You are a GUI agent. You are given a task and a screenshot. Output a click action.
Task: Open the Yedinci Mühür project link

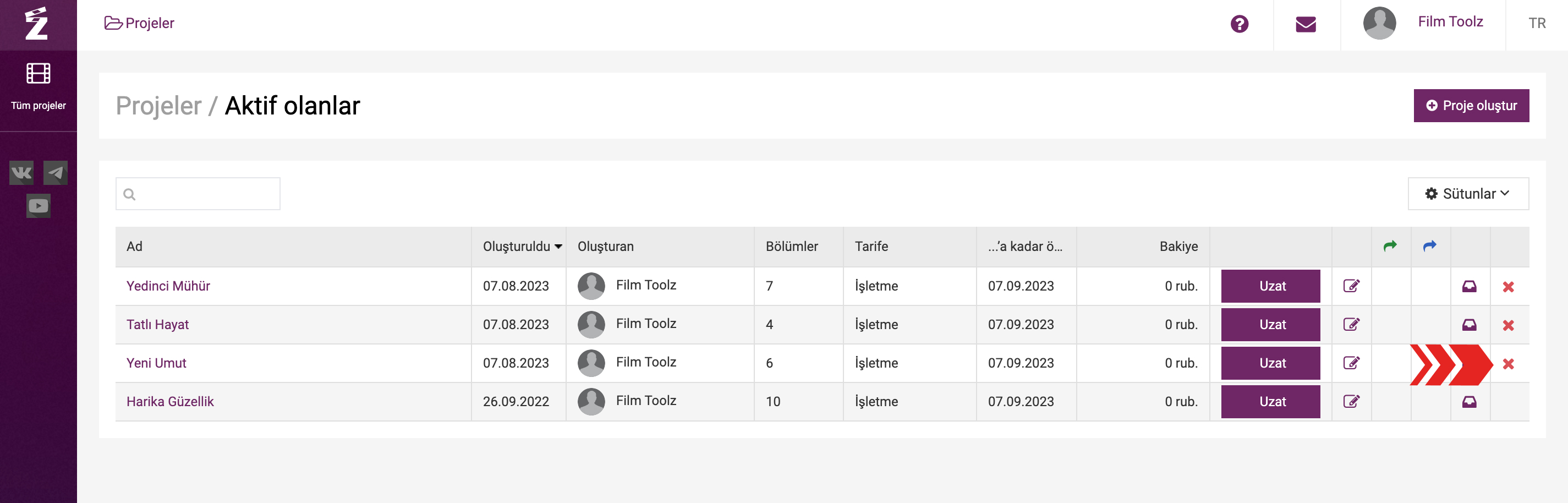tap(168, 286)
